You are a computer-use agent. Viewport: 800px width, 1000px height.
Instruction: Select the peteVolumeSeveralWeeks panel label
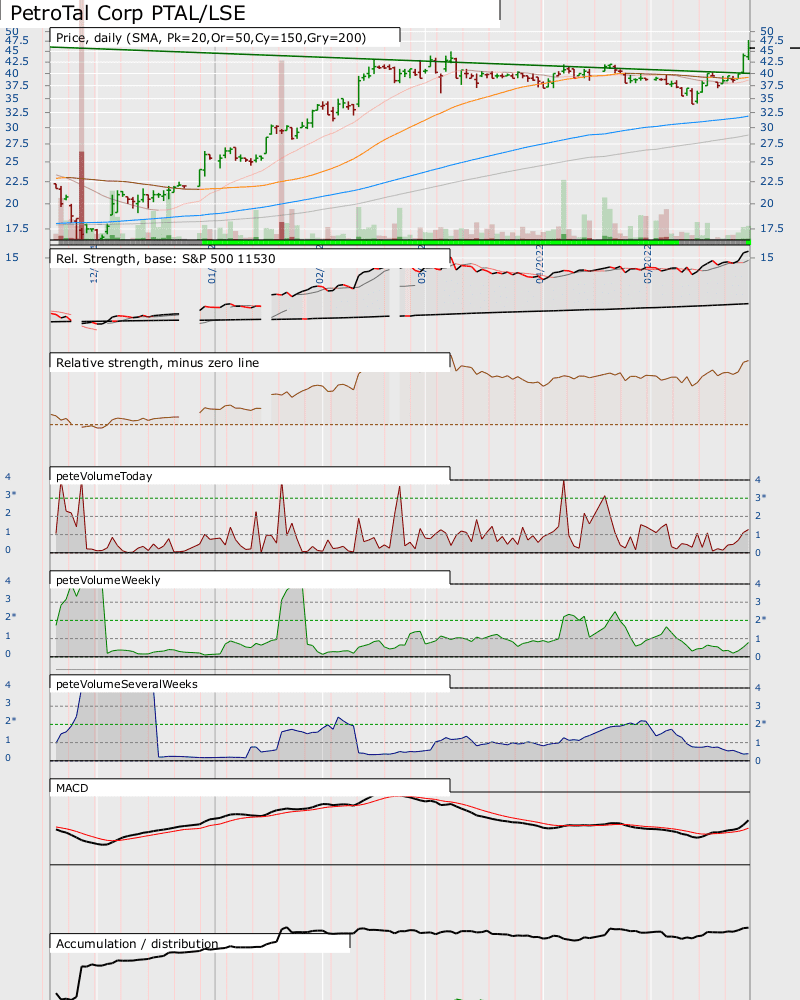pyautogui.click(x=127, y=684)
